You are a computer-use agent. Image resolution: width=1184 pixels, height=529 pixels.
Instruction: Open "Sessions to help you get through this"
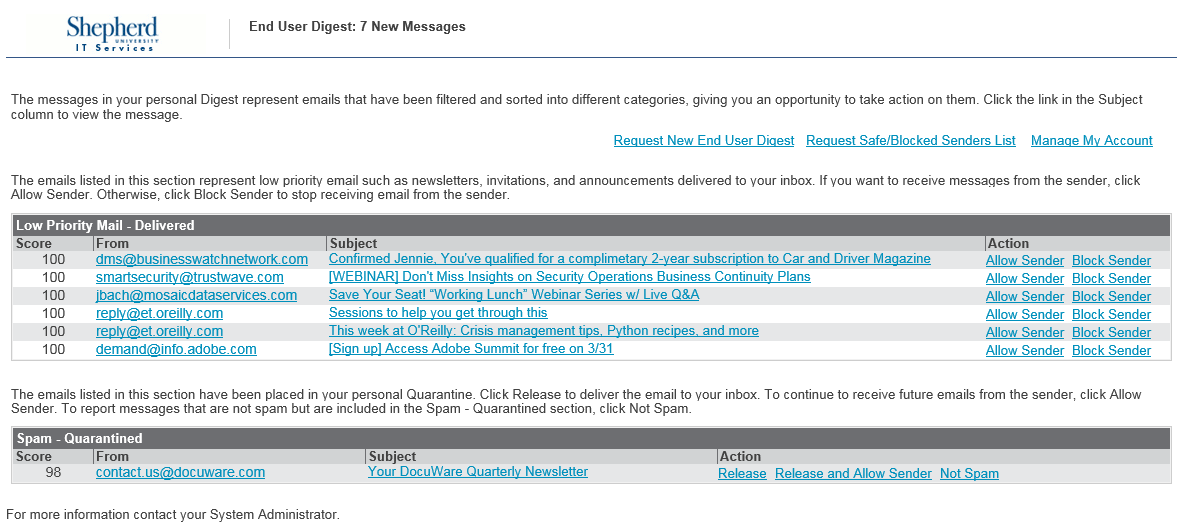tap(438, 313)
